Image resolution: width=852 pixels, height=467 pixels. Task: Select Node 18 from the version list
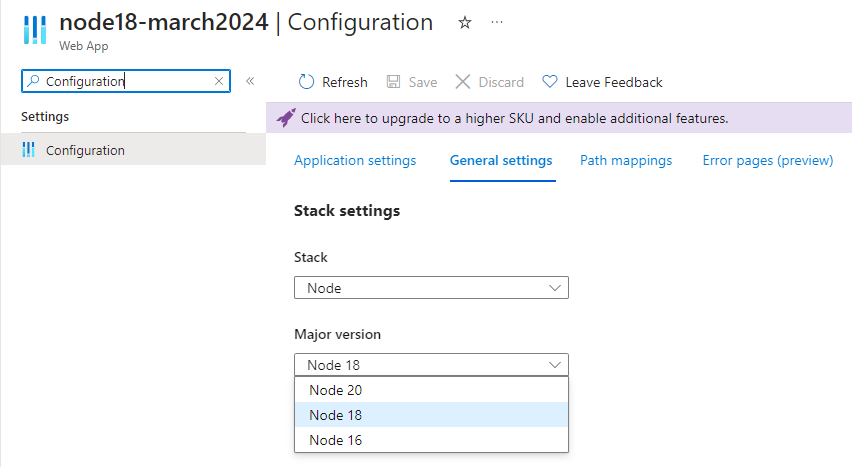click(x=431, y=415)
